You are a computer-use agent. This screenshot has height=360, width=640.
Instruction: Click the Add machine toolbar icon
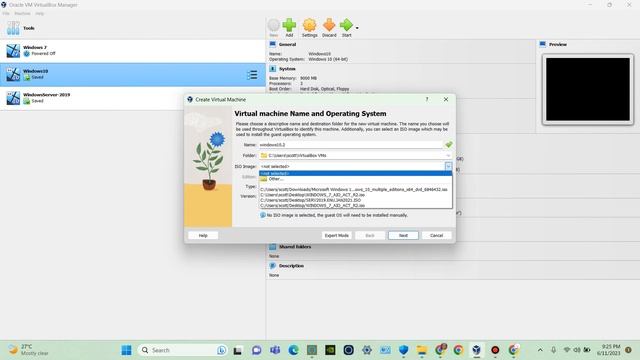[x=289, y=27]
